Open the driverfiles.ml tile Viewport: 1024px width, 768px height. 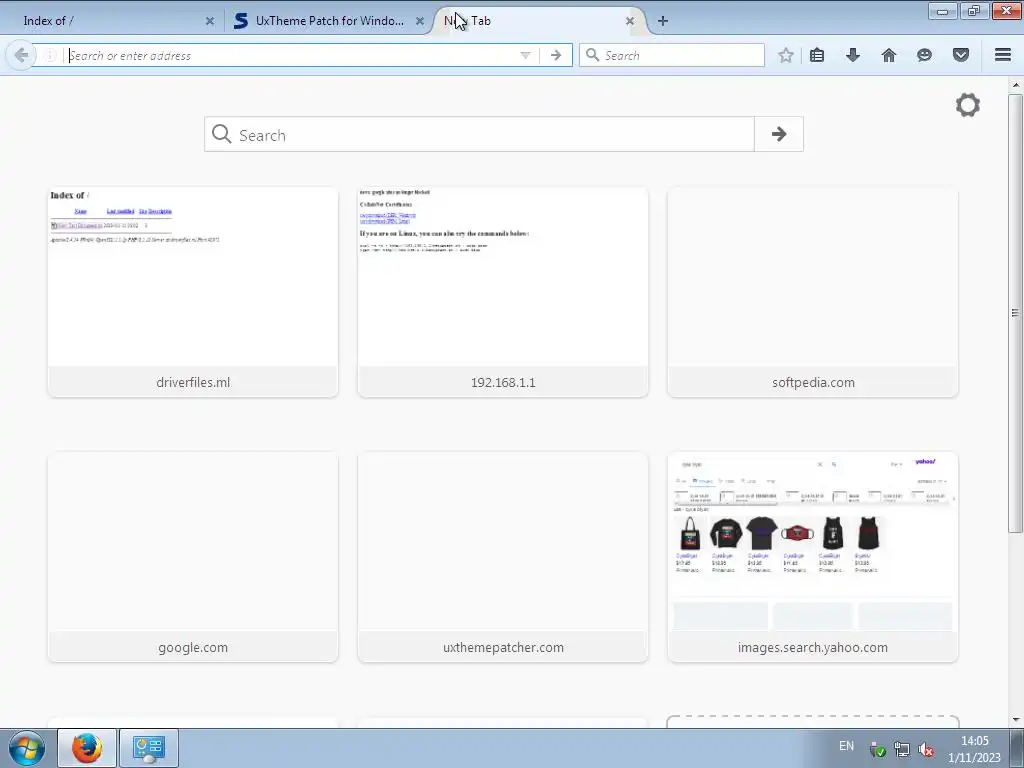193,292
